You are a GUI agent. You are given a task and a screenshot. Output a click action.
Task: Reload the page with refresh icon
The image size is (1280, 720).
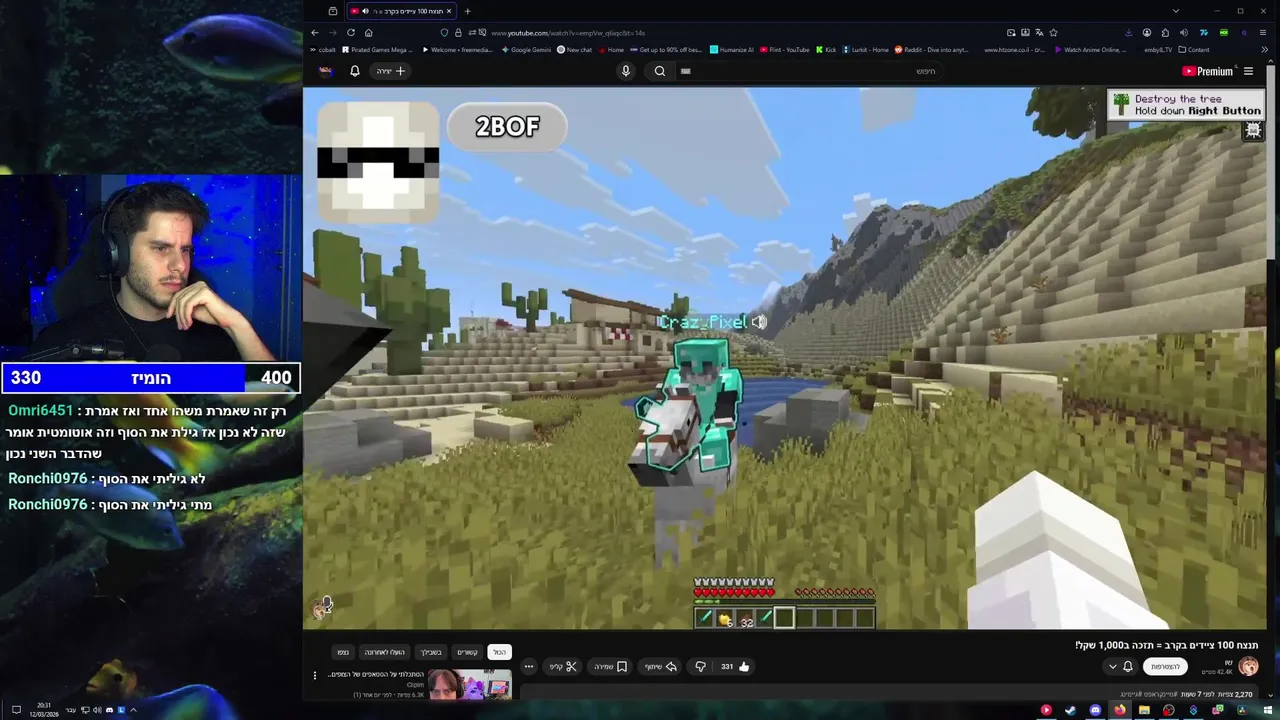click(x=351, y=32)
